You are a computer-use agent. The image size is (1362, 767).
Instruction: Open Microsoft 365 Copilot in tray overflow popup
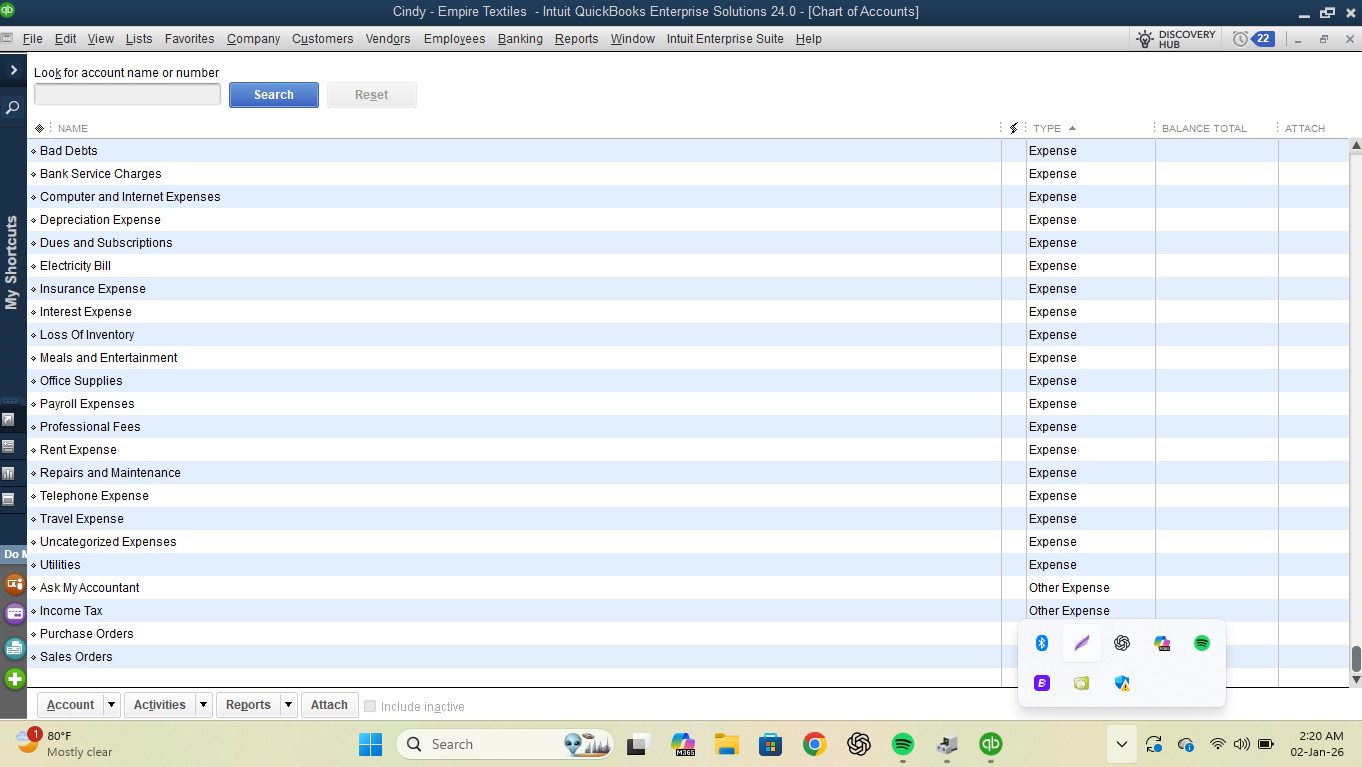pyautogui.click(x=1162, y=643)
